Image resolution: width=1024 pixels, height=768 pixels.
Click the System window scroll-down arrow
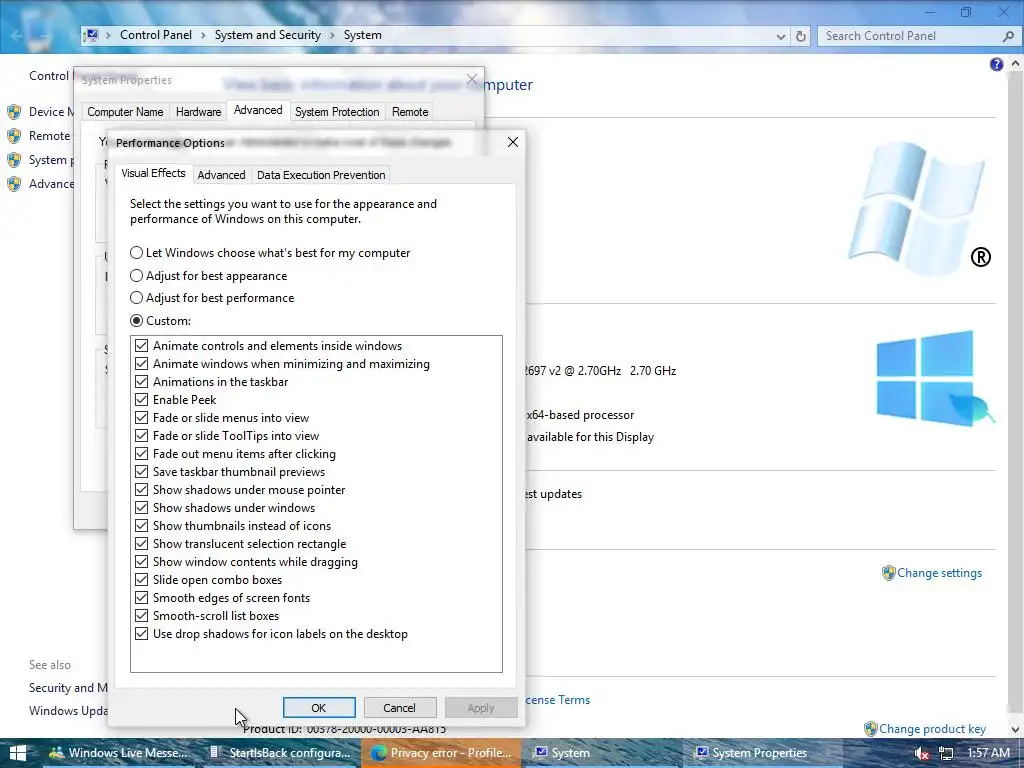click(x=1016, y=729)
